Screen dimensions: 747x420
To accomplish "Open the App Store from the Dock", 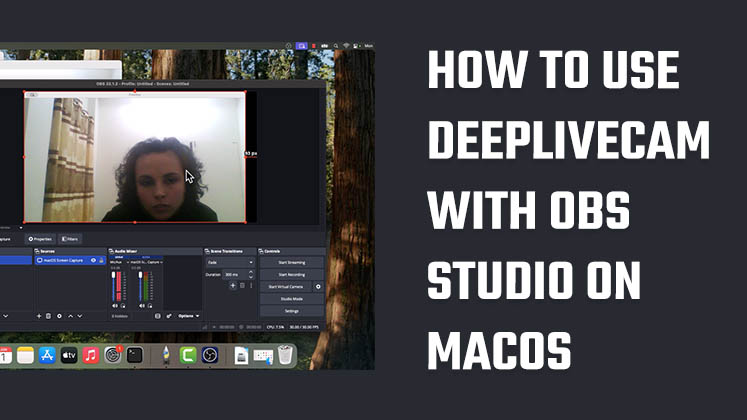I will [x=47, y=355].
